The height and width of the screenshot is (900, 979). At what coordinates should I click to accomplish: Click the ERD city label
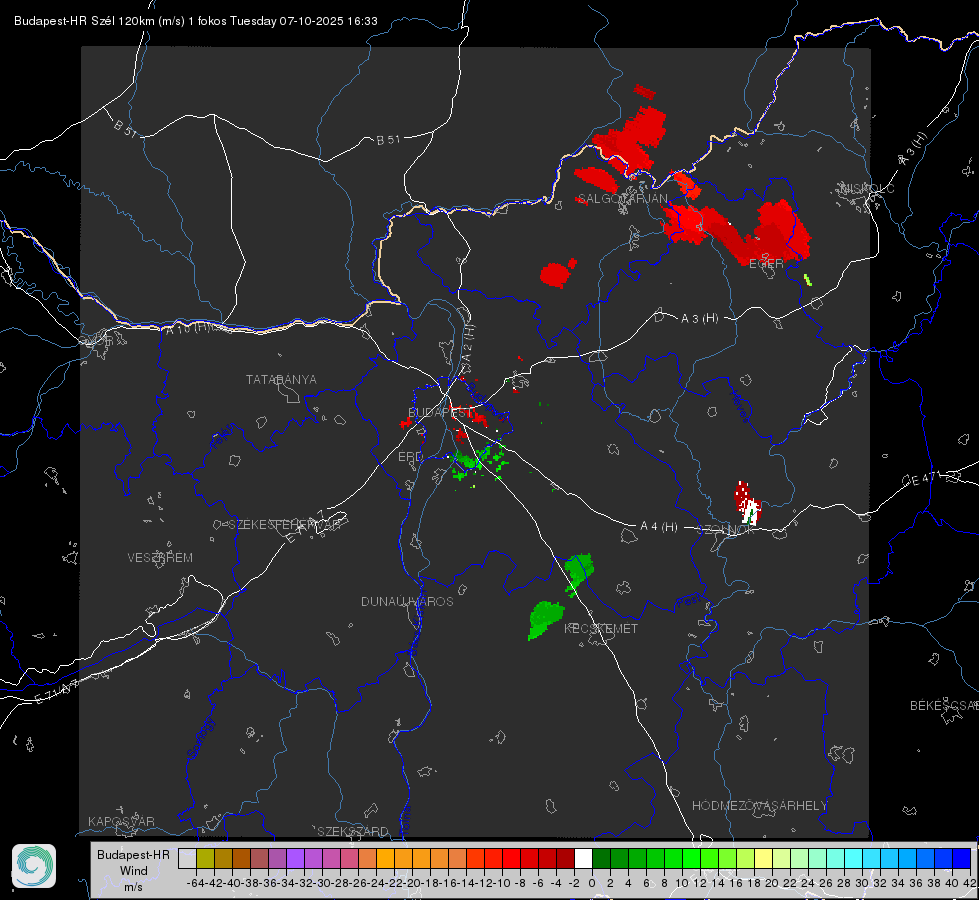[x=410, y=457]
